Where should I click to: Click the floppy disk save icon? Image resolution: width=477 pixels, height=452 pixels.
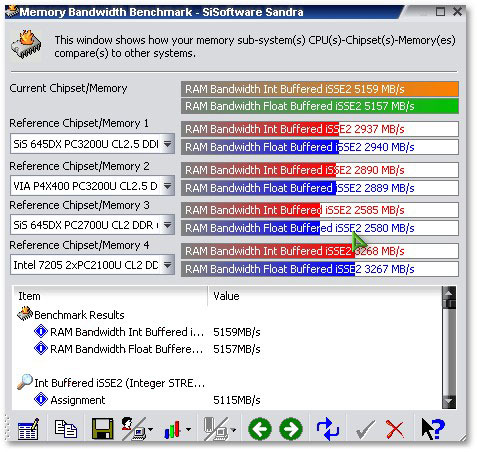102,429
